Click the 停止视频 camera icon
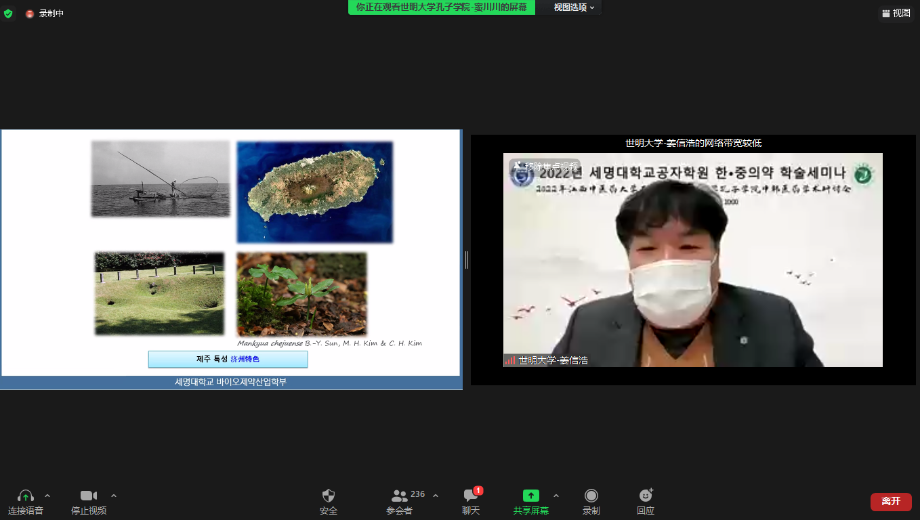 (x=88, y=496)
